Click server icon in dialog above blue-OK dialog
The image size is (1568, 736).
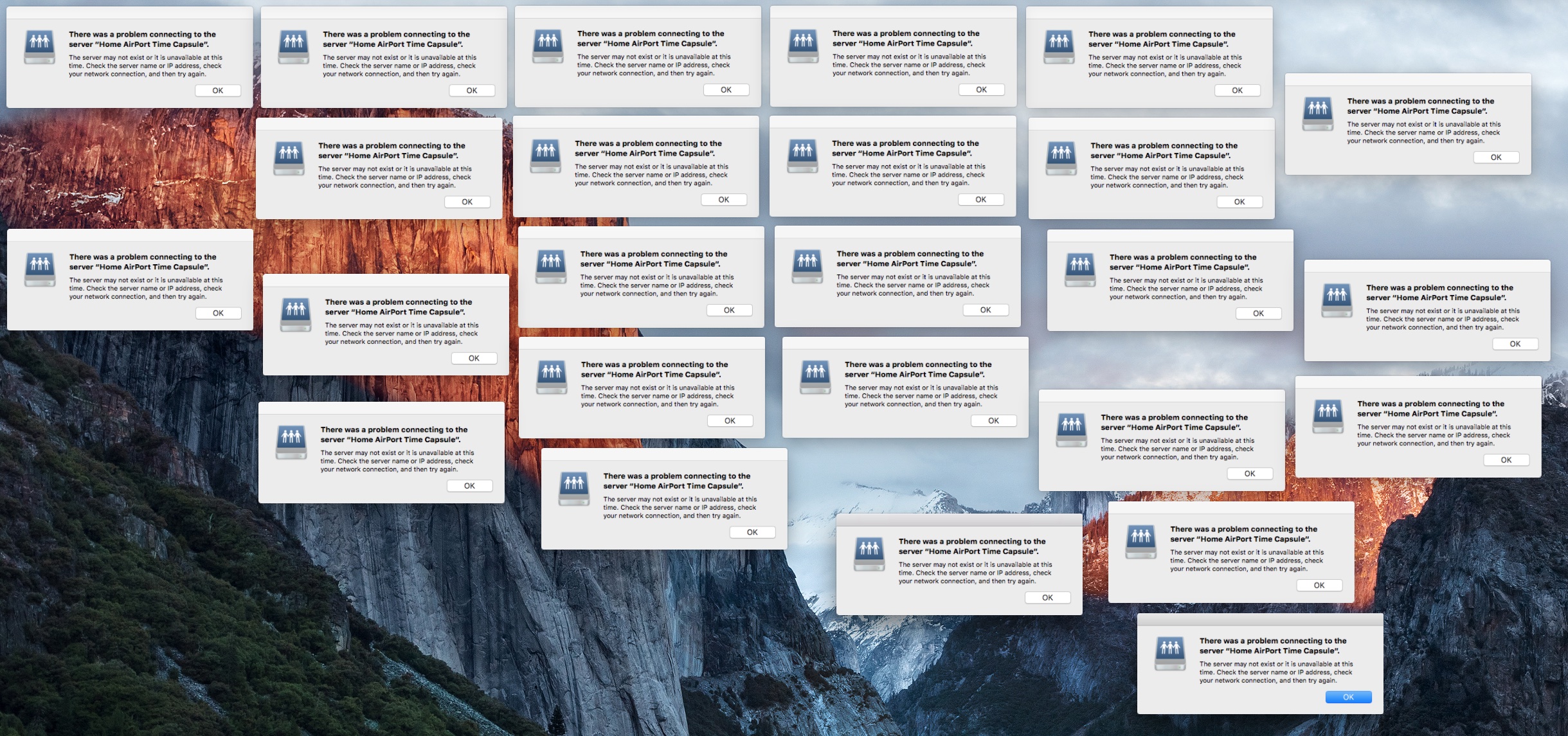click(1140, 542)
